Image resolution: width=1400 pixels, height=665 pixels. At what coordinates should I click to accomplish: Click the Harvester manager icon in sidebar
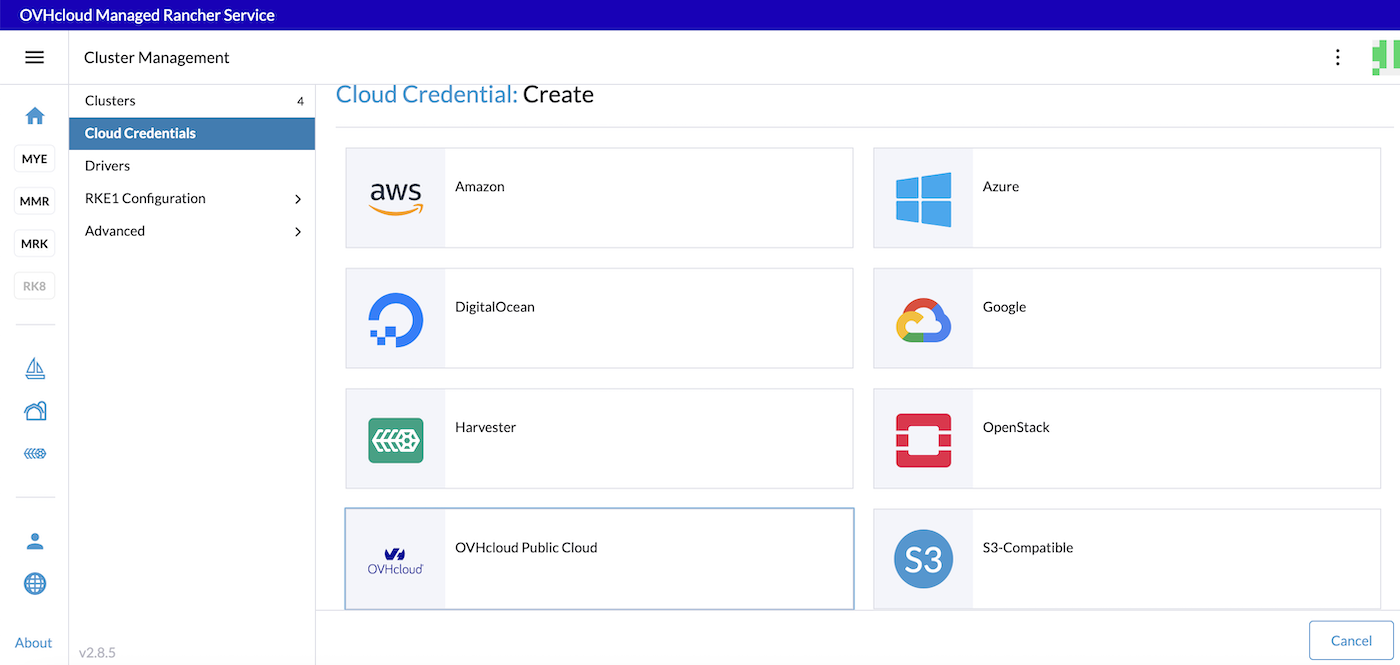[34, 452]
